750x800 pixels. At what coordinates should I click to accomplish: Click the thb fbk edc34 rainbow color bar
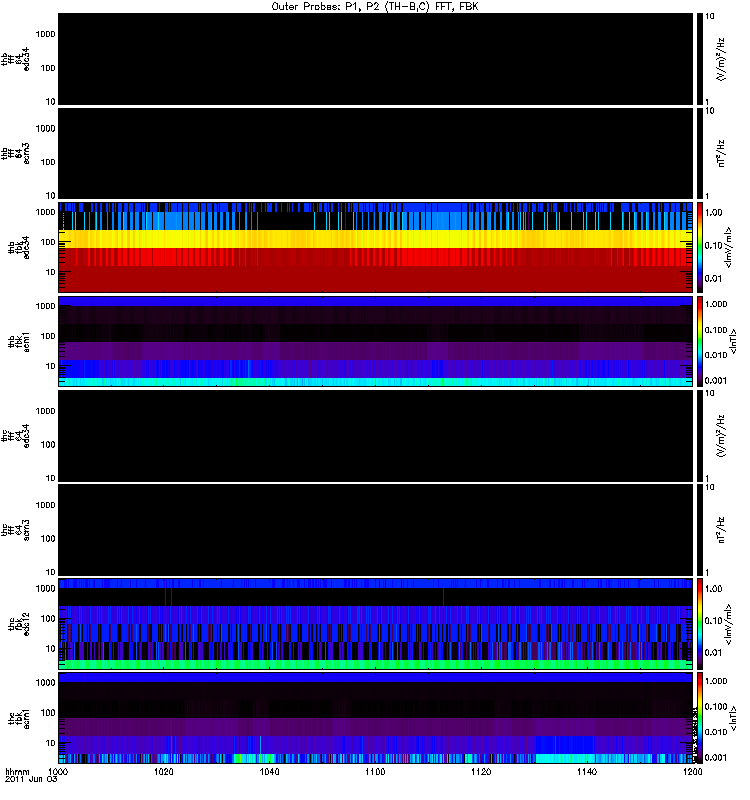coord(701,247)
